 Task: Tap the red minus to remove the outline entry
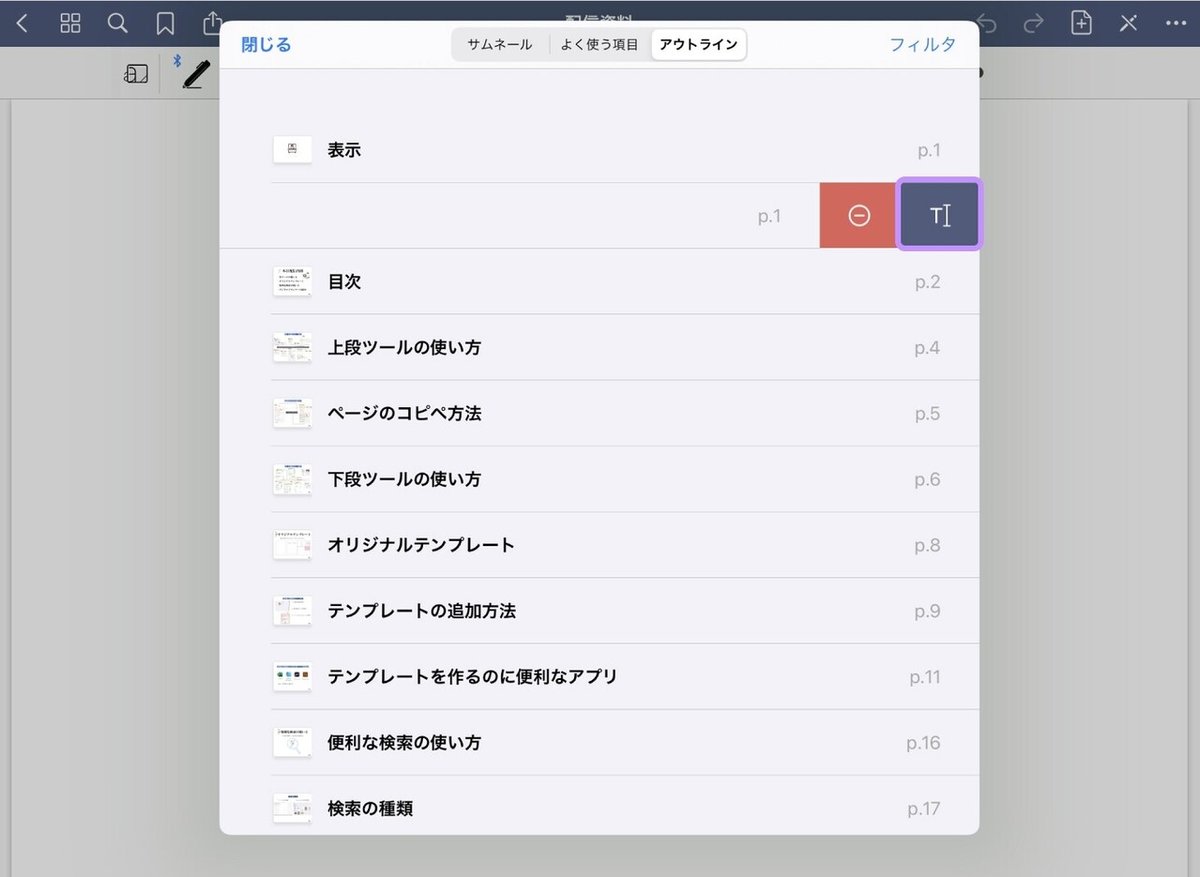coord(857,215)
